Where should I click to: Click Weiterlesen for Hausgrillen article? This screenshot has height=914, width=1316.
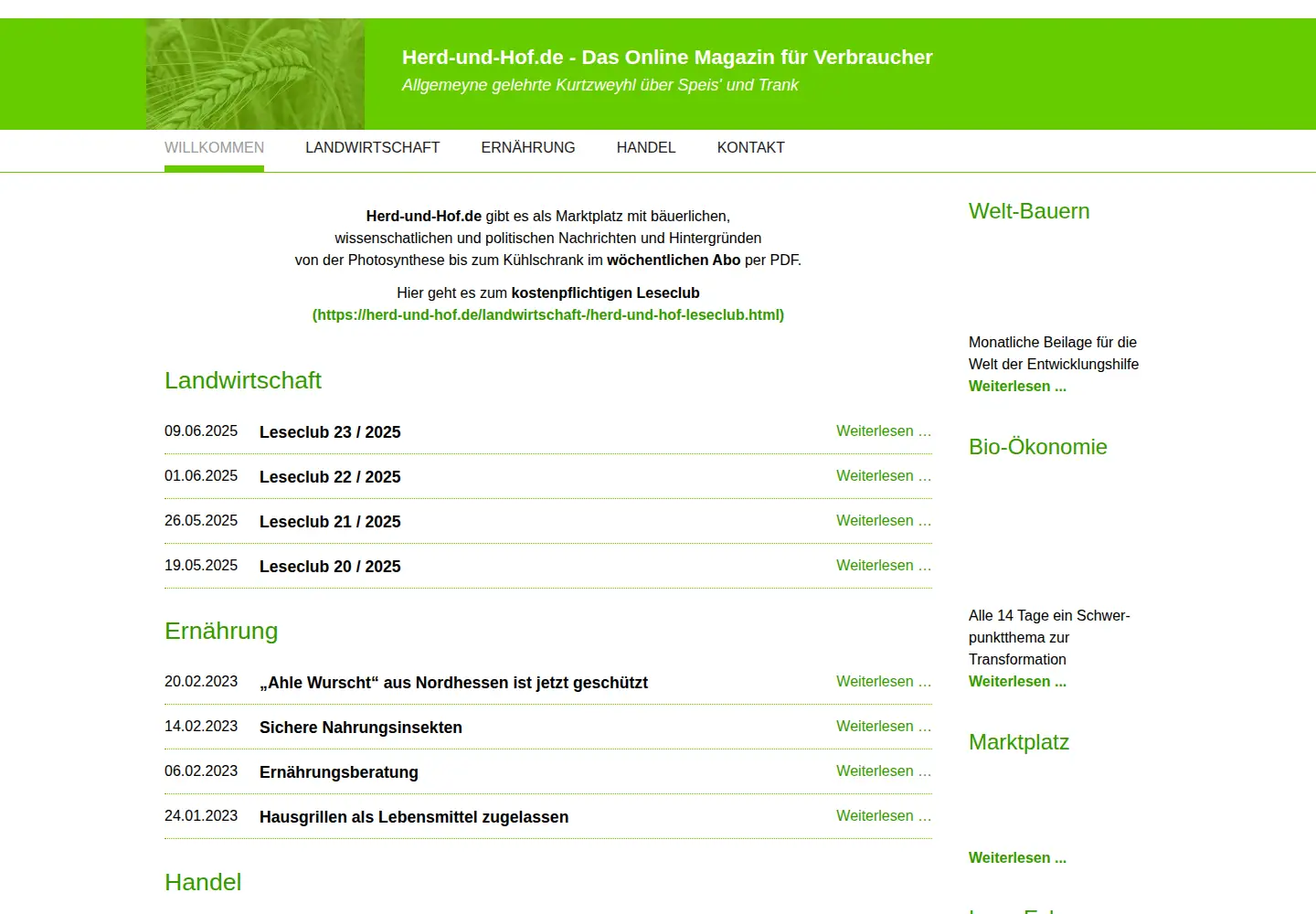coord(884,816)
